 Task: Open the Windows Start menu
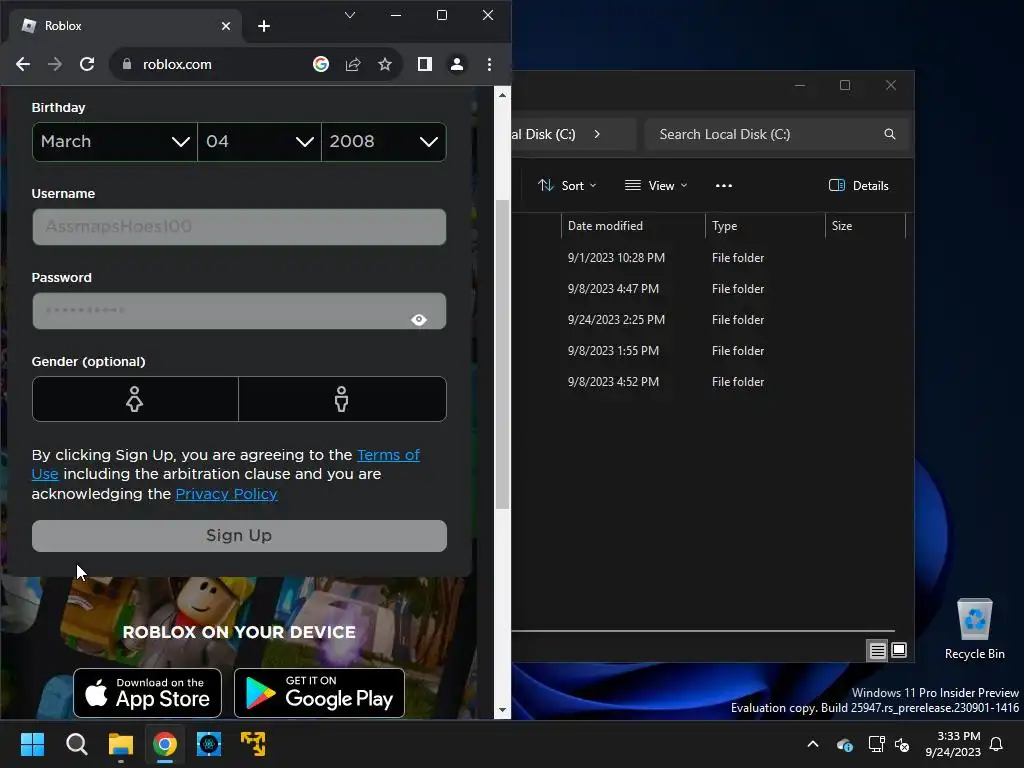32,744
